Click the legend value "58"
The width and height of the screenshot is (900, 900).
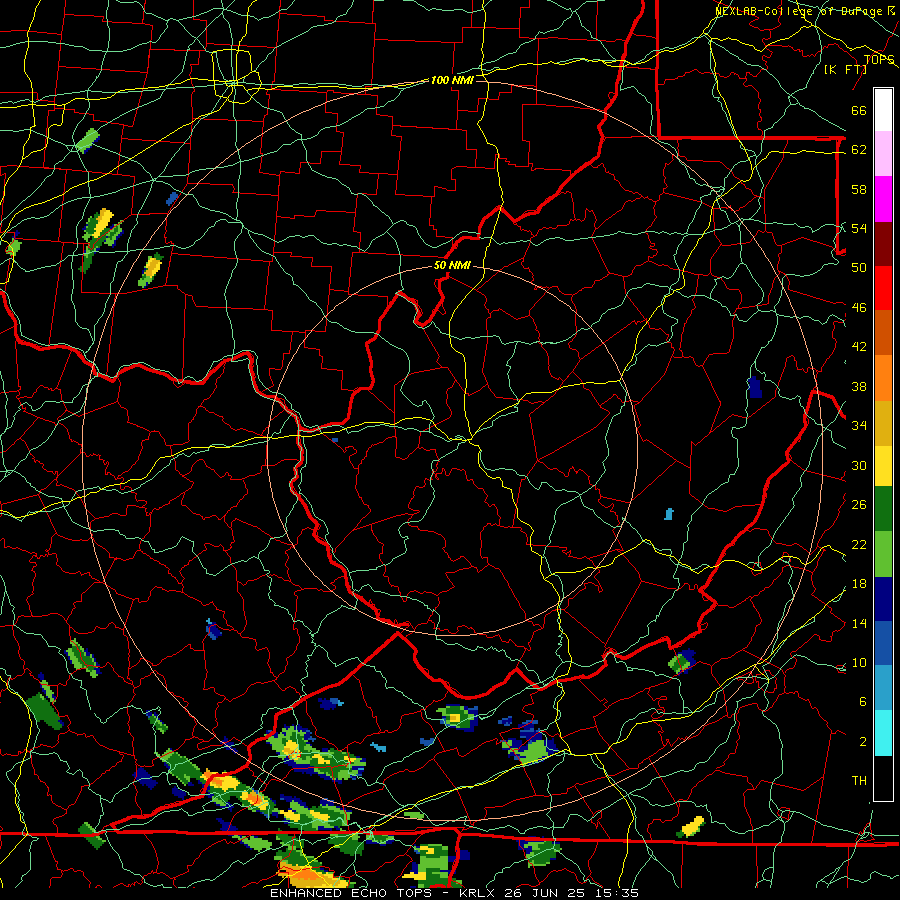pos(859,189)
